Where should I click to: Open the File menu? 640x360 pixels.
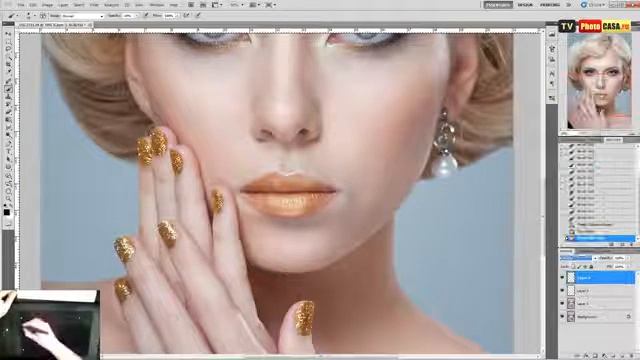21,5
